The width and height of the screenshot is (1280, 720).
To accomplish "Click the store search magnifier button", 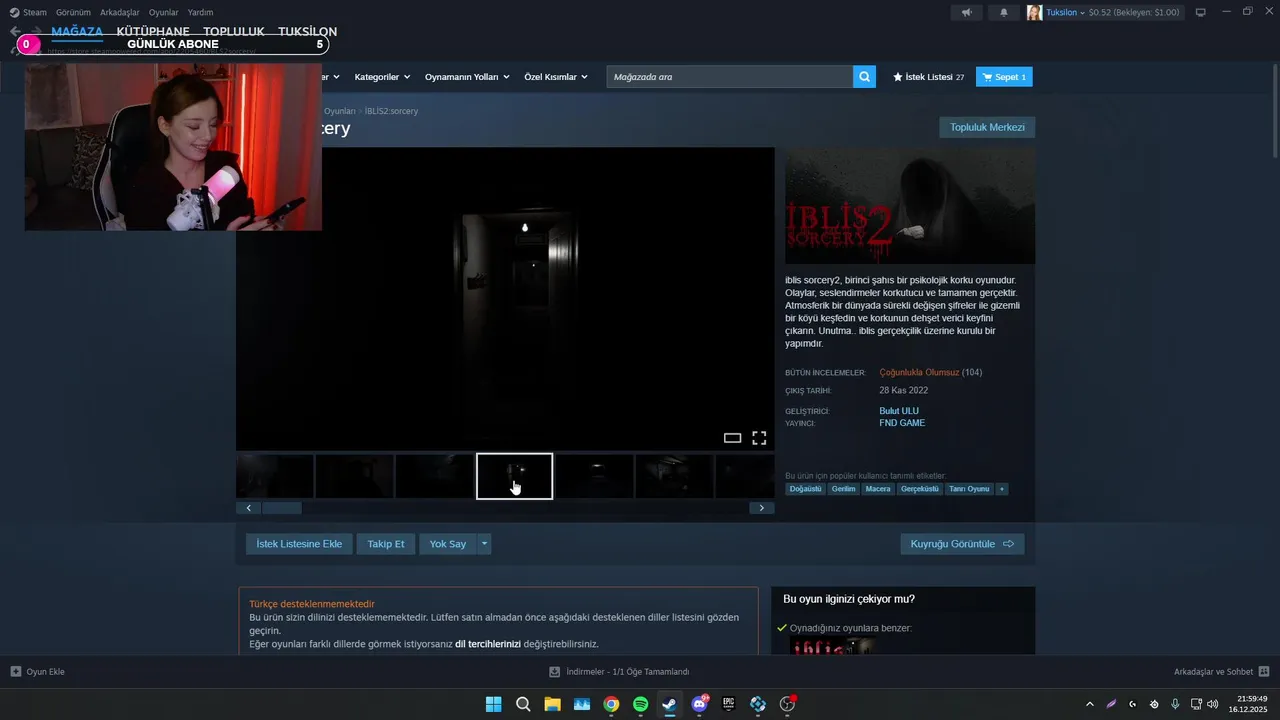I will [864, 77].
